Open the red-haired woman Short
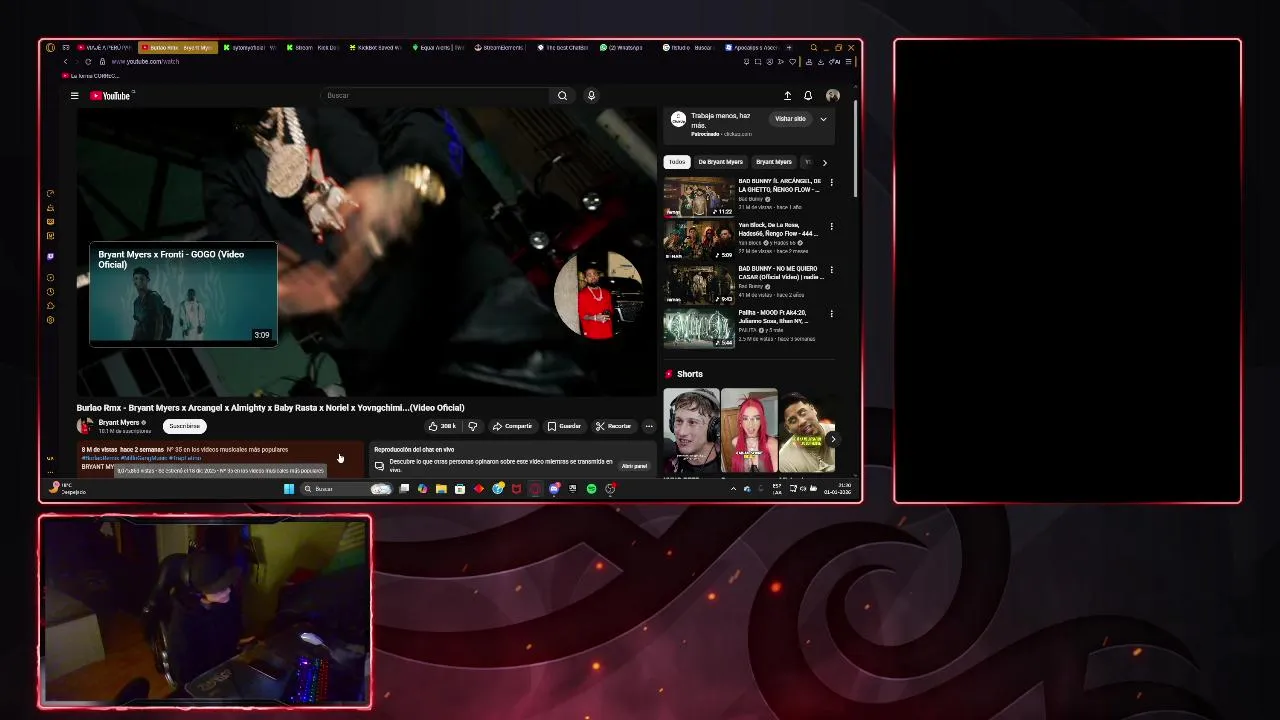This screenshot has height=720, width=1280. 749,430
